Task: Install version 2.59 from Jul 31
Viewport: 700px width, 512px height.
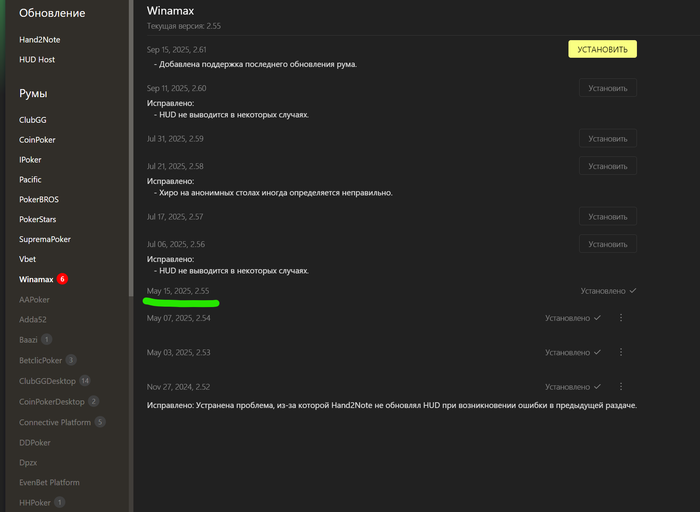Action: (608, 138)
